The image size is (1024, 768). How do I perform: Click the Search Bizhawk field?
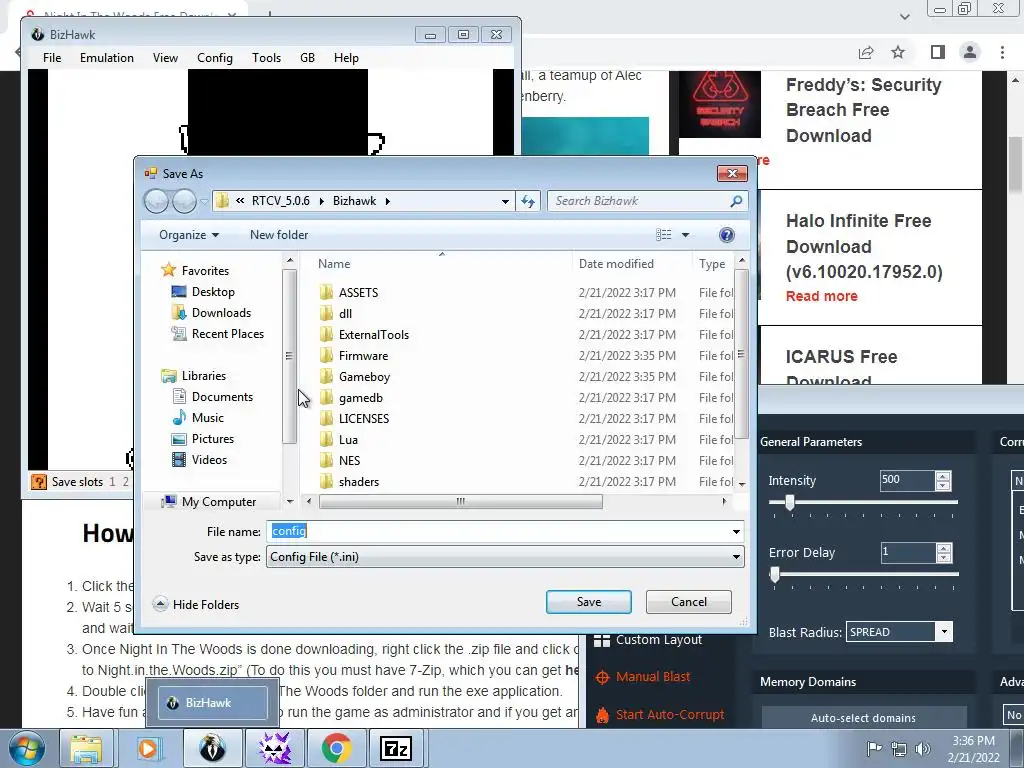point(638,201)
